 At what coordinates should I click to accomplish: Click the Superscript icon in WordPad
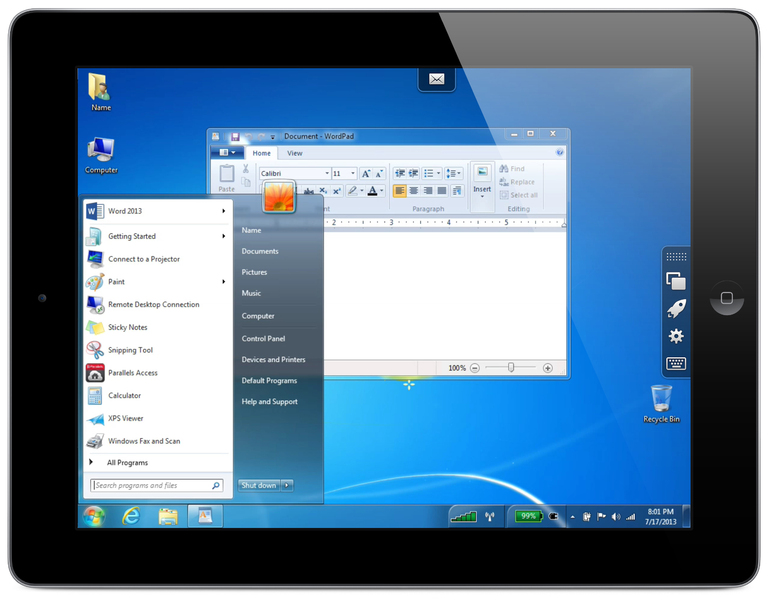click(336, 191)
